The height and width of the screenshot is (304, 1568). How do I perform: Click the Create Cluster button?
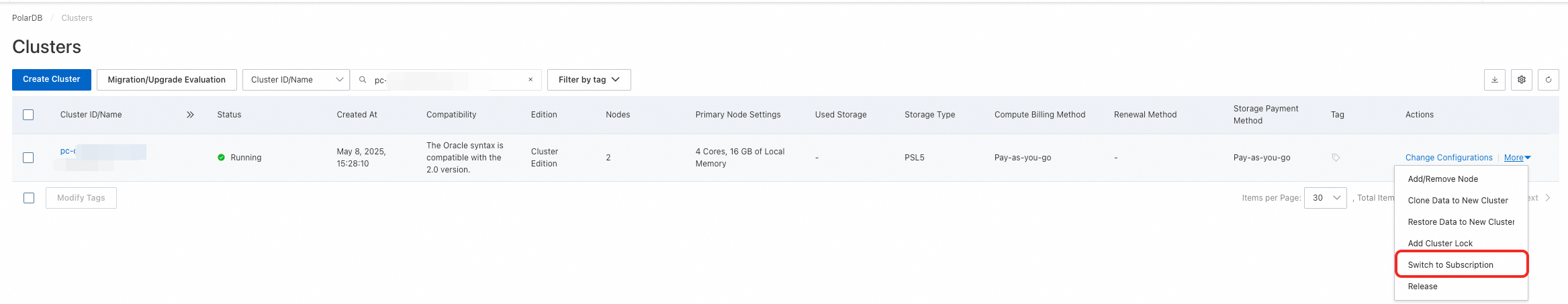coord(52,79)
